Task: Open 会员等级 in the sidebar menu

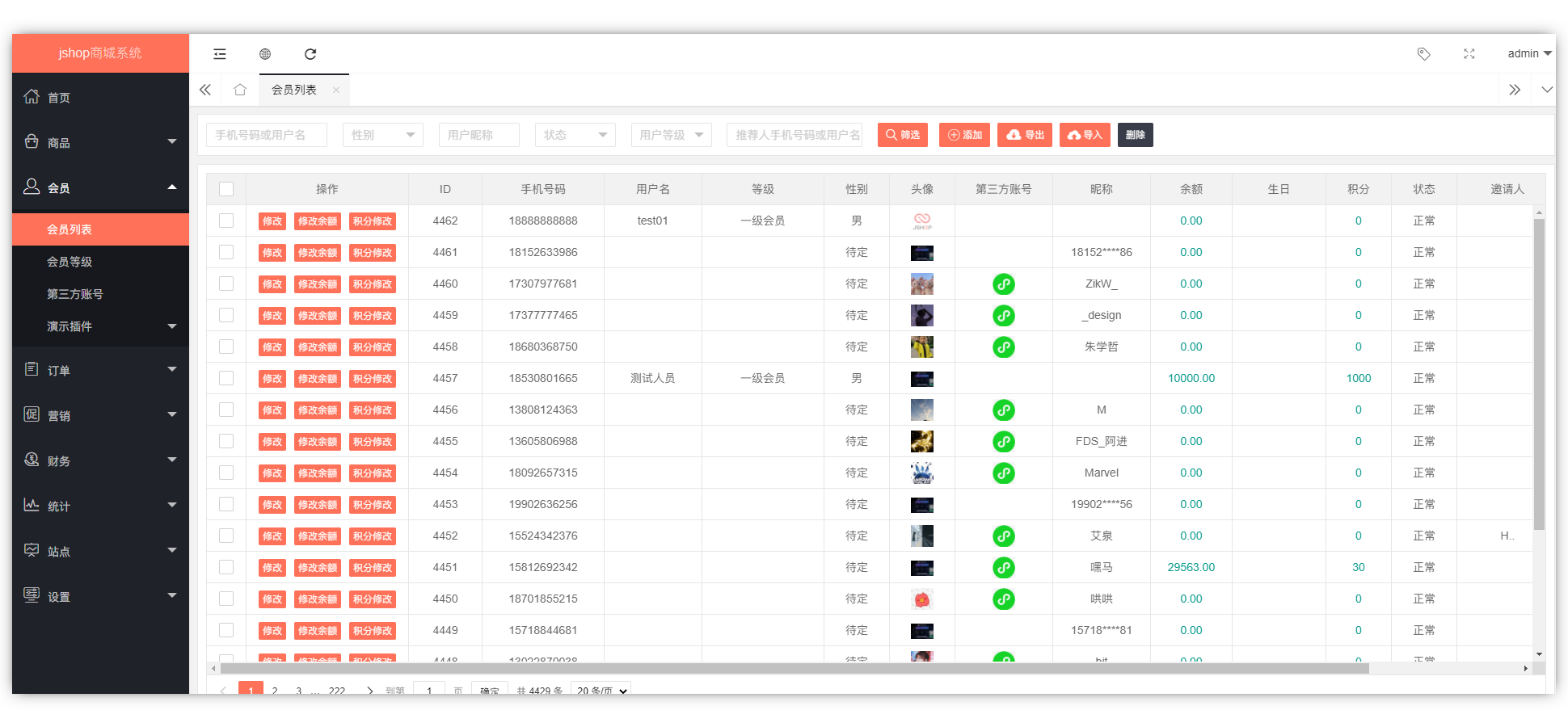Action: click(x=70, y=262)
